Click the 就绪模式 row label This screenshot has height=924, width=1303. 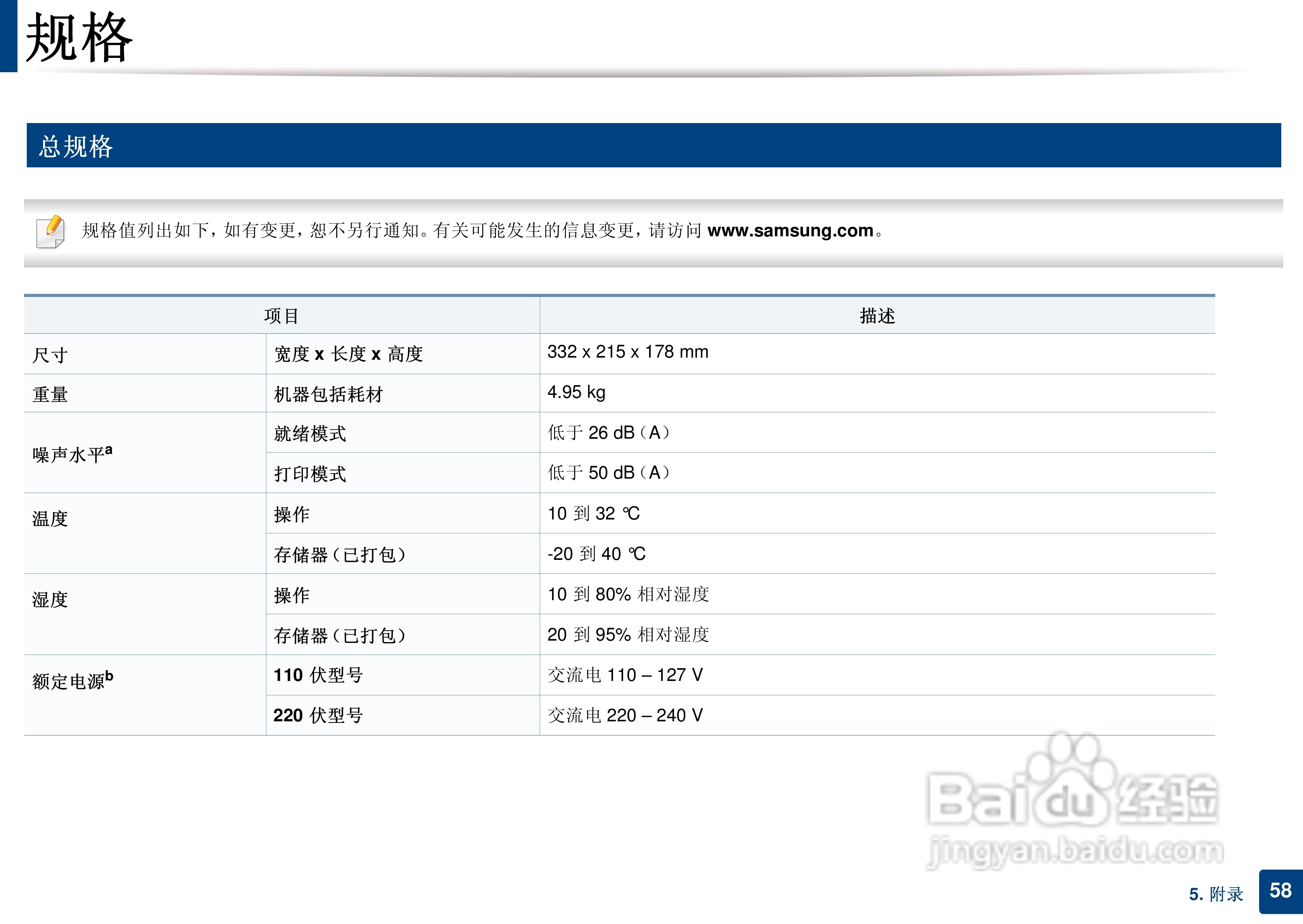[x=309, y=434]
